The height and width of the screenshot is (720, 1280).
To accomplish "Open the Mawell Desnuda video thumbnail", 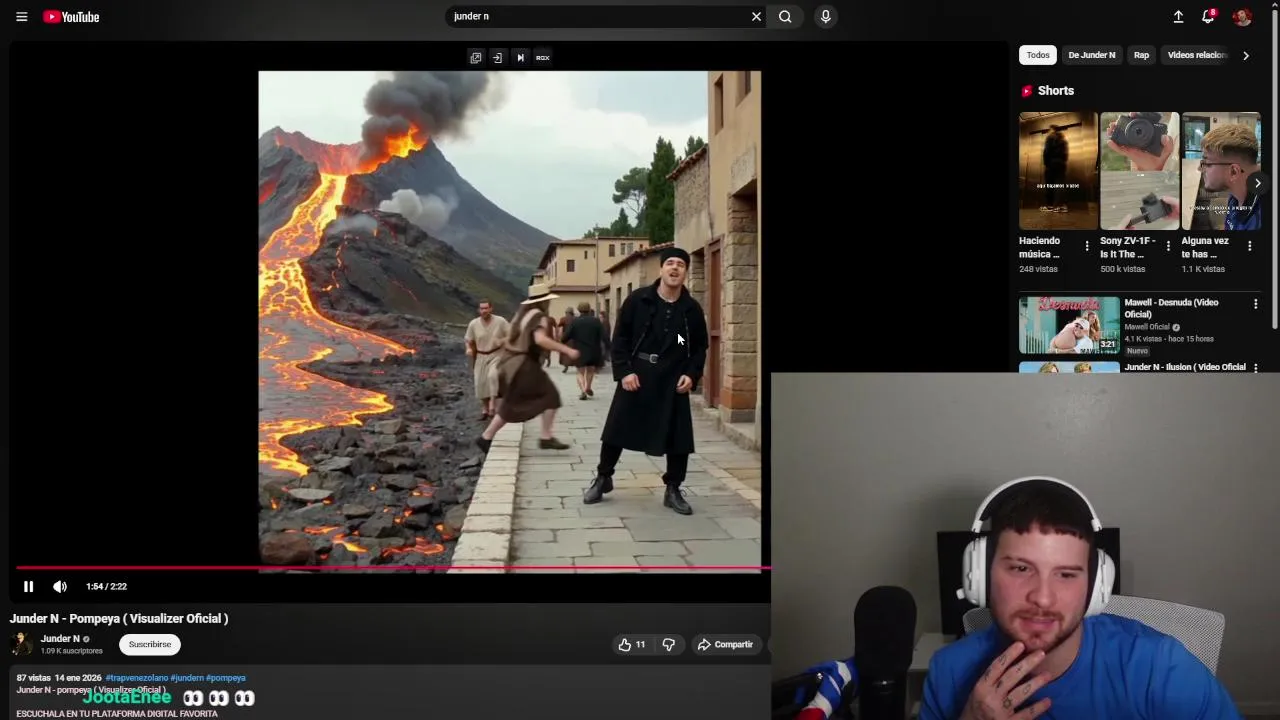I will pyautogui.click(x=1069, y=325).
